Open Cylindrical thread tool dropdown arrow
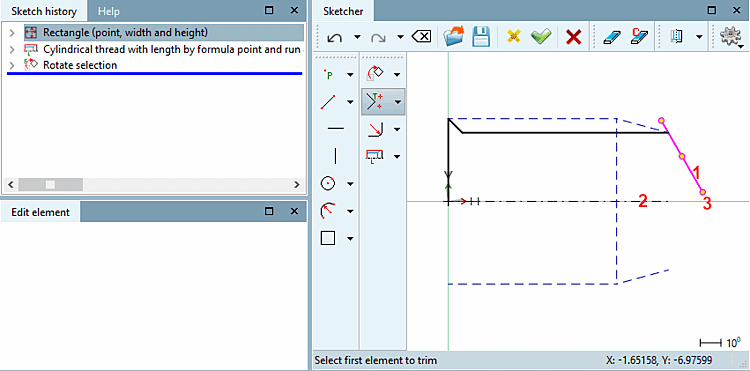Viewport: 750px width, 371px height. (397, 156)
